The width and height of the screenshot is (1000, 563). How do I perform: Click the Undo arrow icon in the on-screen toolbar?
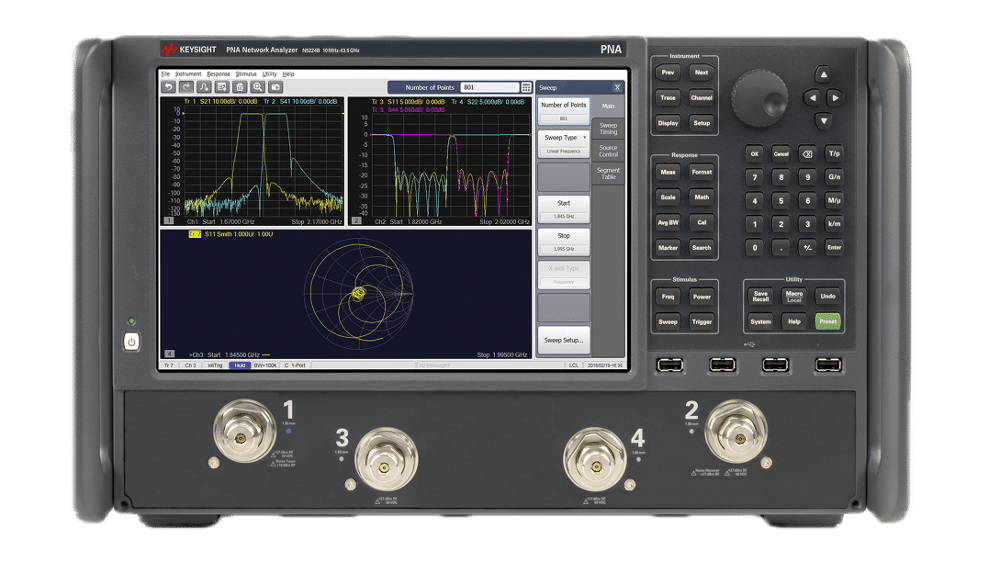(168, 87)
